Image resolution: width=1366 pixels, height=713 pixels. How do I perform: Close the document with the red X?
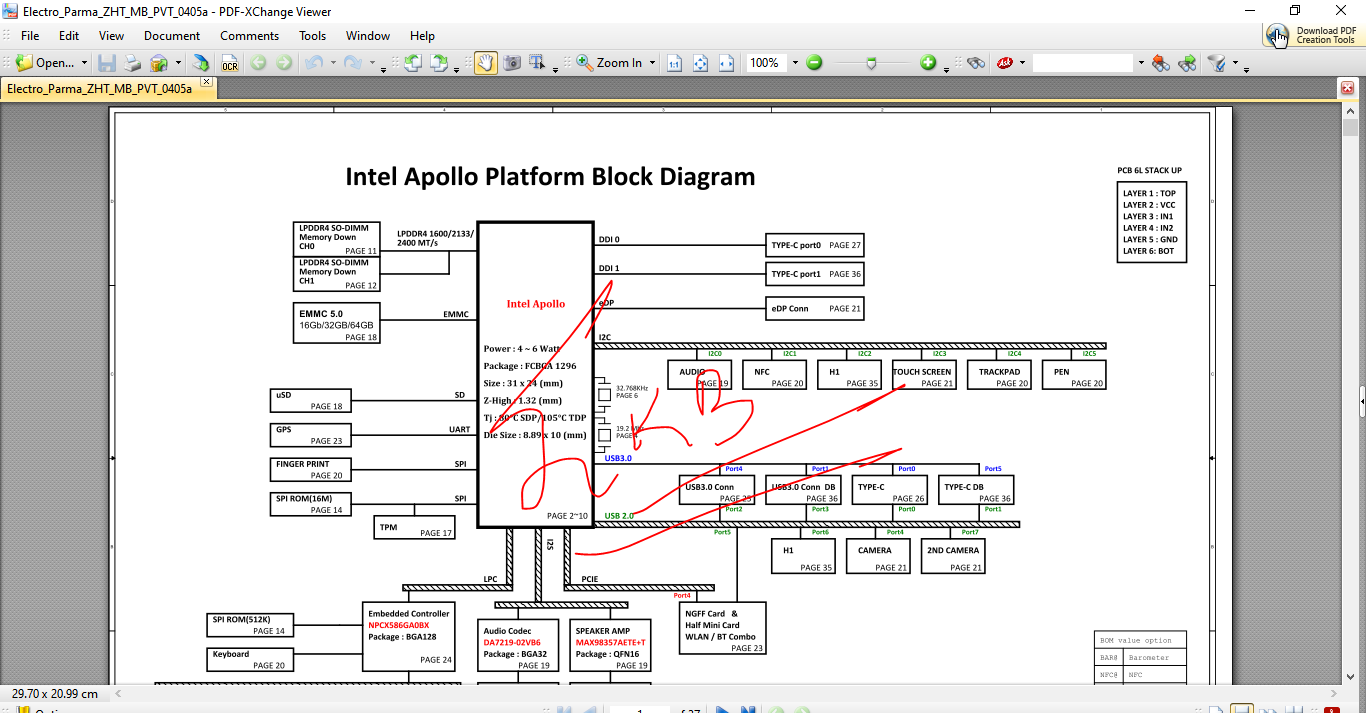(1346, 88)
